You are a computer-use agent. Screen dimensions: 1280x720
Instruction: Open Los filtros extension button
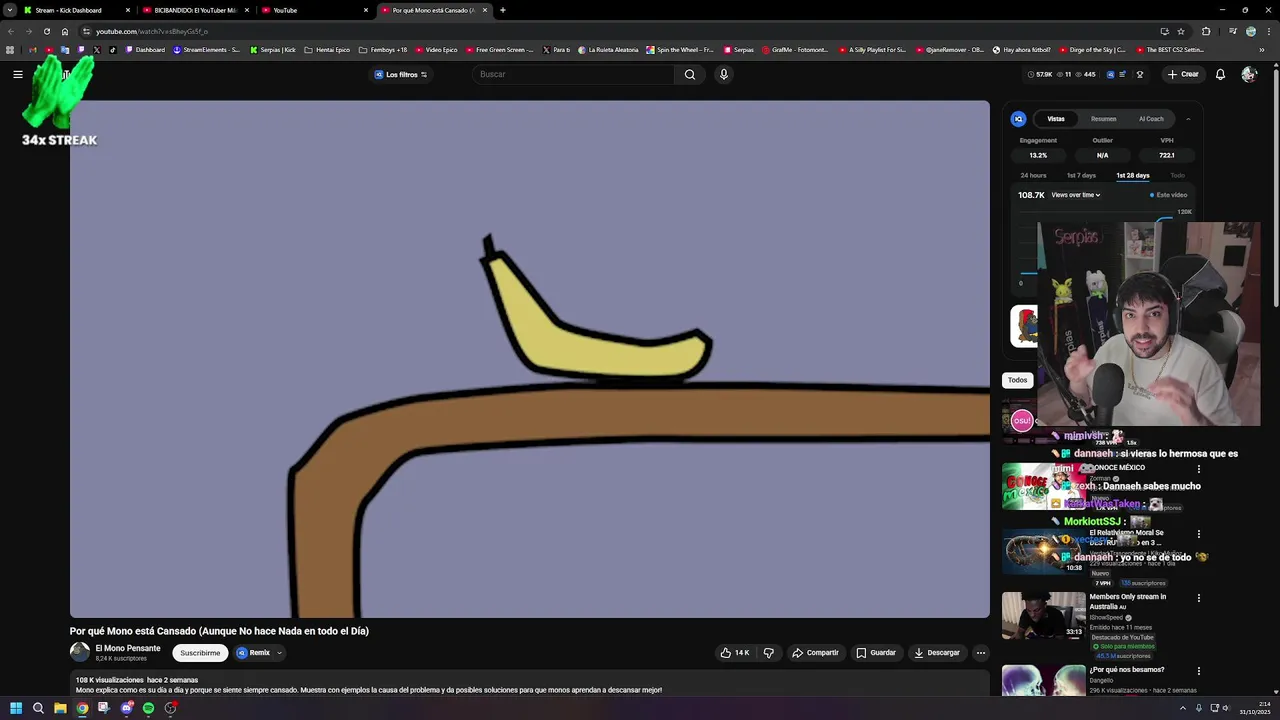pos(401,75)
